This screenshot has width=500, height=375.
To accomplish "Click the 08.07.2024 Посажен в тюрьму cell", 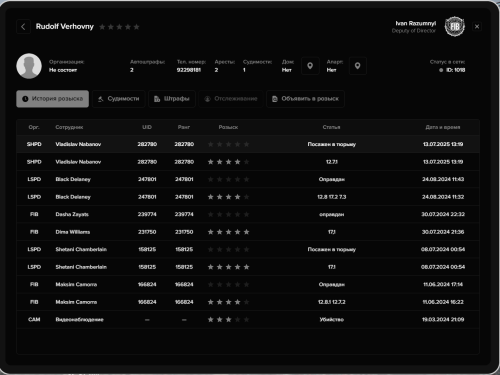I will 332,249.
